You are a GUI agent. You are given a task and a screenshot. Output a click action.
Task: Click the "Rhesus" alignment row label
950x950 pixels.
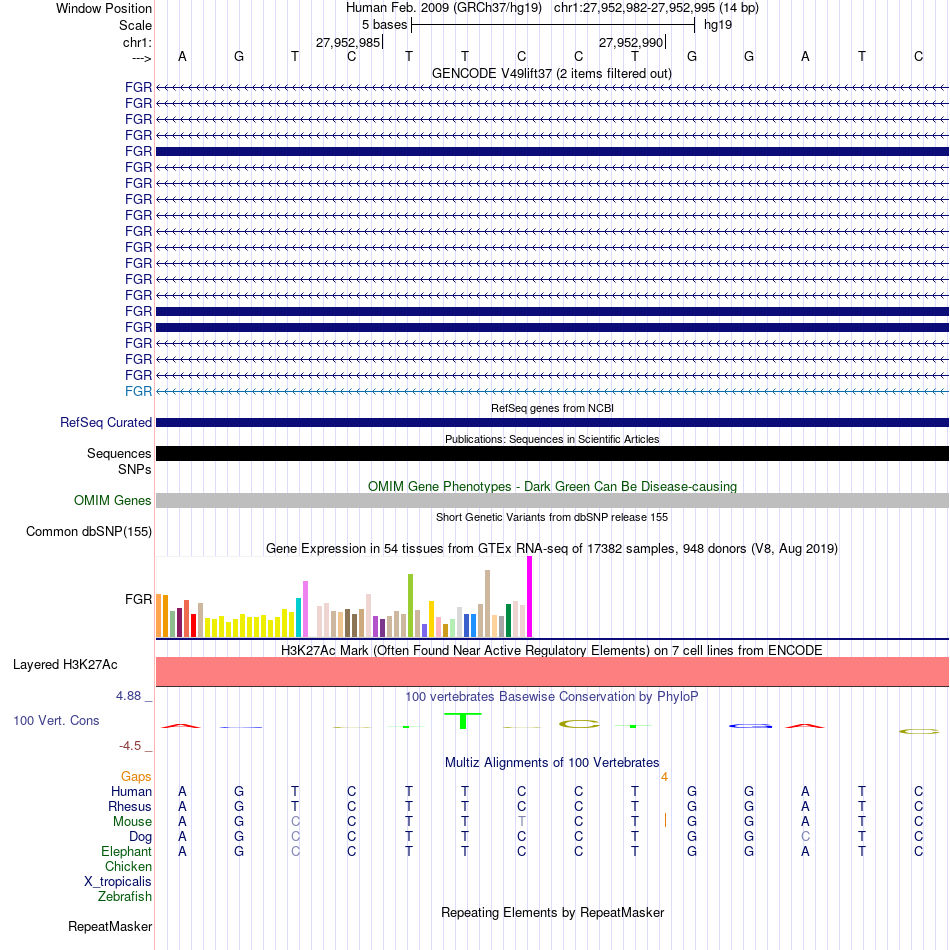click(x=130, y=807)
